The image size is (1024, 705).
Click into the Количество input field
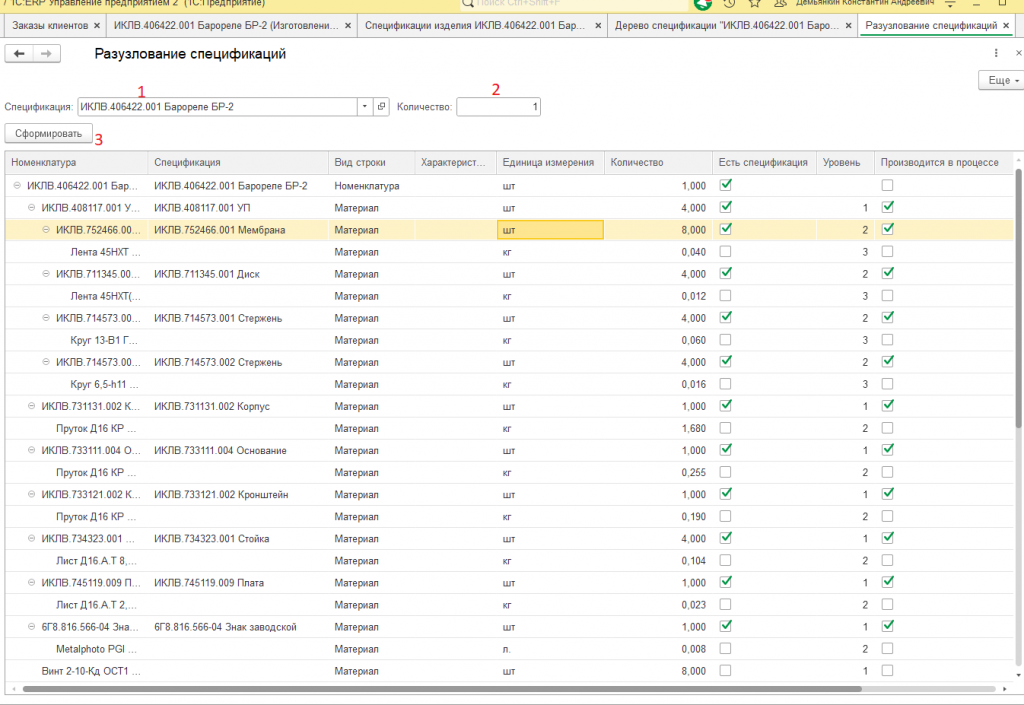[x=498, y=106]
